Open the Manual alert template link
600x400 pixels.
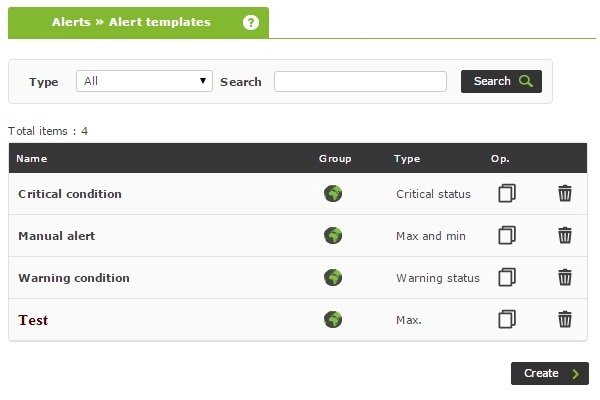pyautogui.click(x=57, y=236)
